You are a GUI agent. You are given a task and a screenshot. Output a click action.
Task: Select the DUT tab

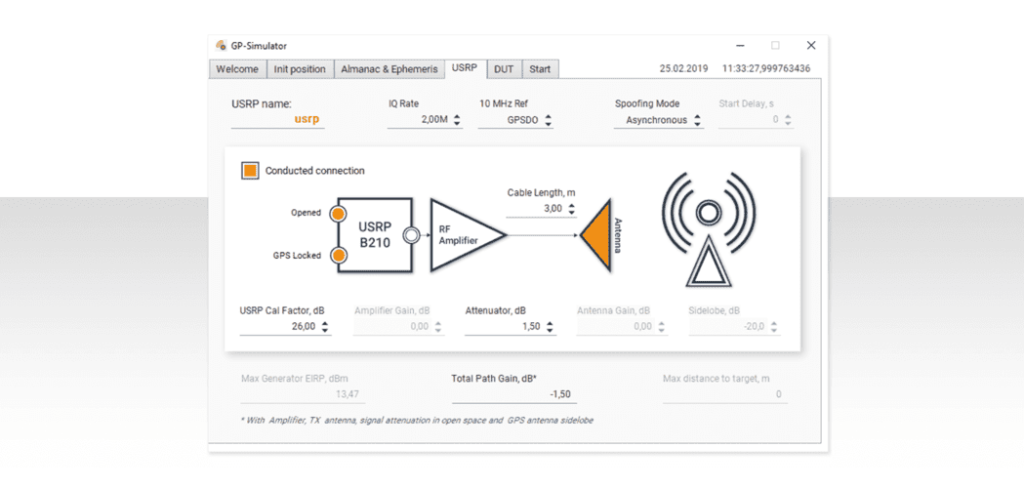(x=503, y=69)
